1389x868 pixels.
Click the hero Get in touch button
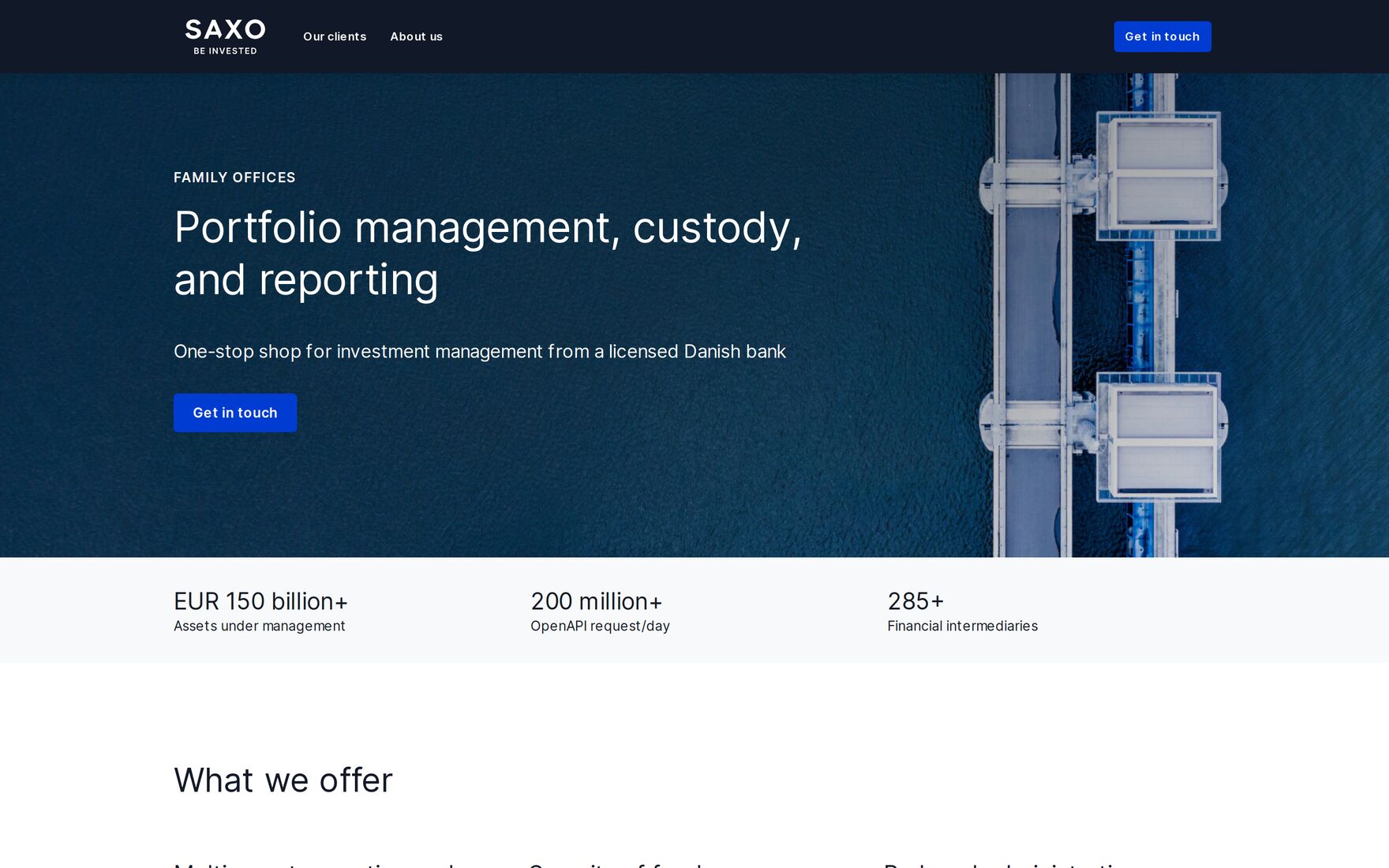pos(235,413)
